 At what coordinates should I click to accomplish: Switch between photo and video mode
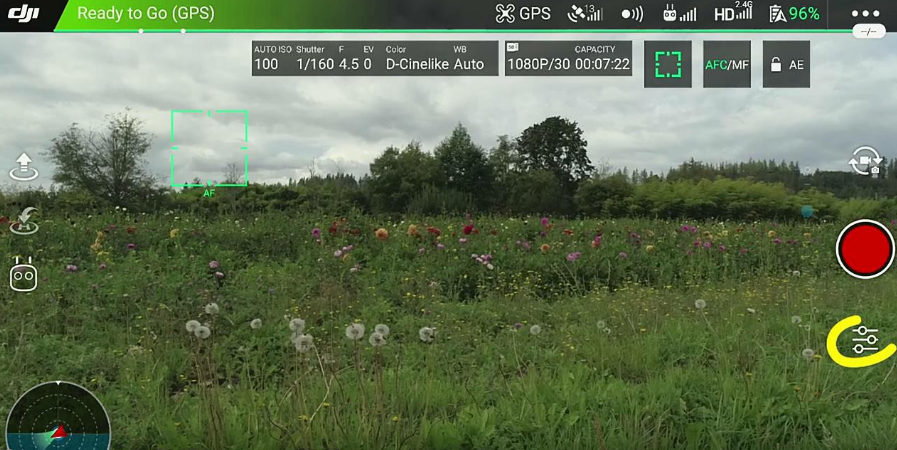click(865, 161)
